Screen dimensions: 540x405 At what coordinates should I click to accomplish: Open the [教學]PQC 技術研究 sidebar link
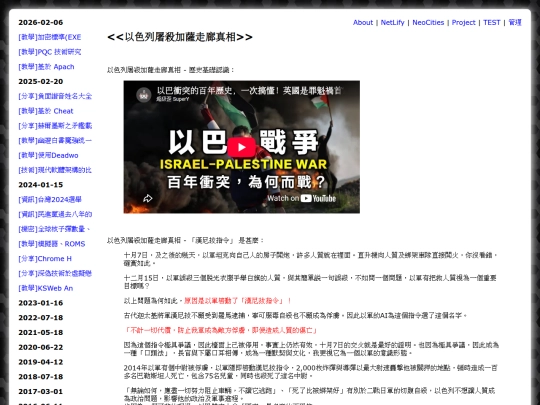point(50,52)
